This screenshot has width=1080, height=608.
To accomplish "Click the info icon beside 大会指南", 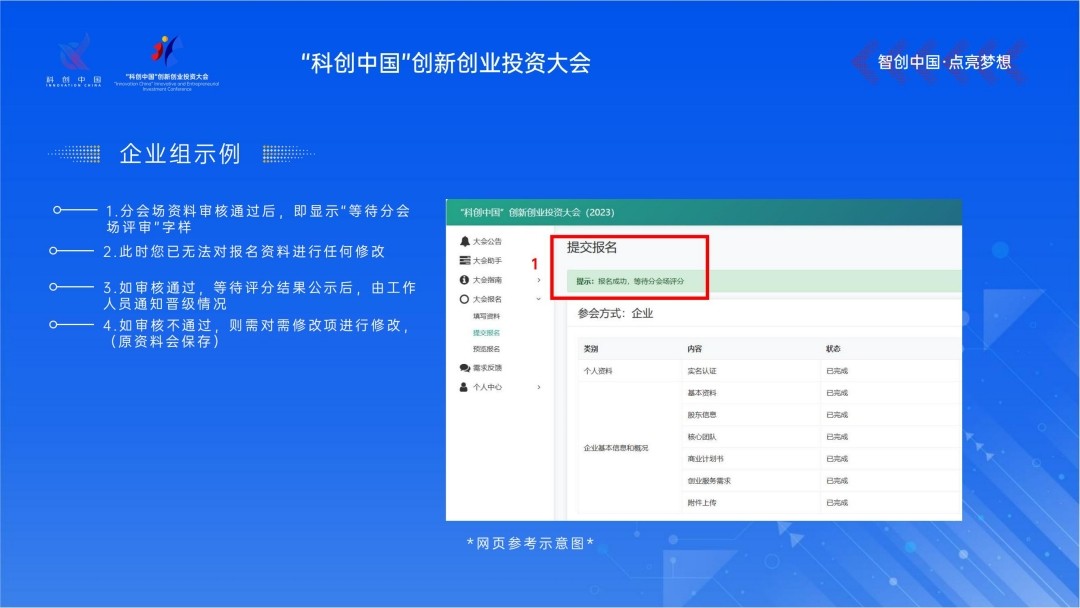I will (464, 280).
